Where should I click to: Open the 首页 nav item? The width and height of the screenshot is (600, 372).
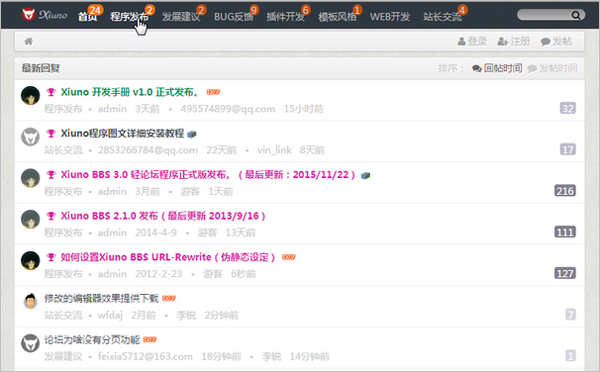click(x=88, y=17)
